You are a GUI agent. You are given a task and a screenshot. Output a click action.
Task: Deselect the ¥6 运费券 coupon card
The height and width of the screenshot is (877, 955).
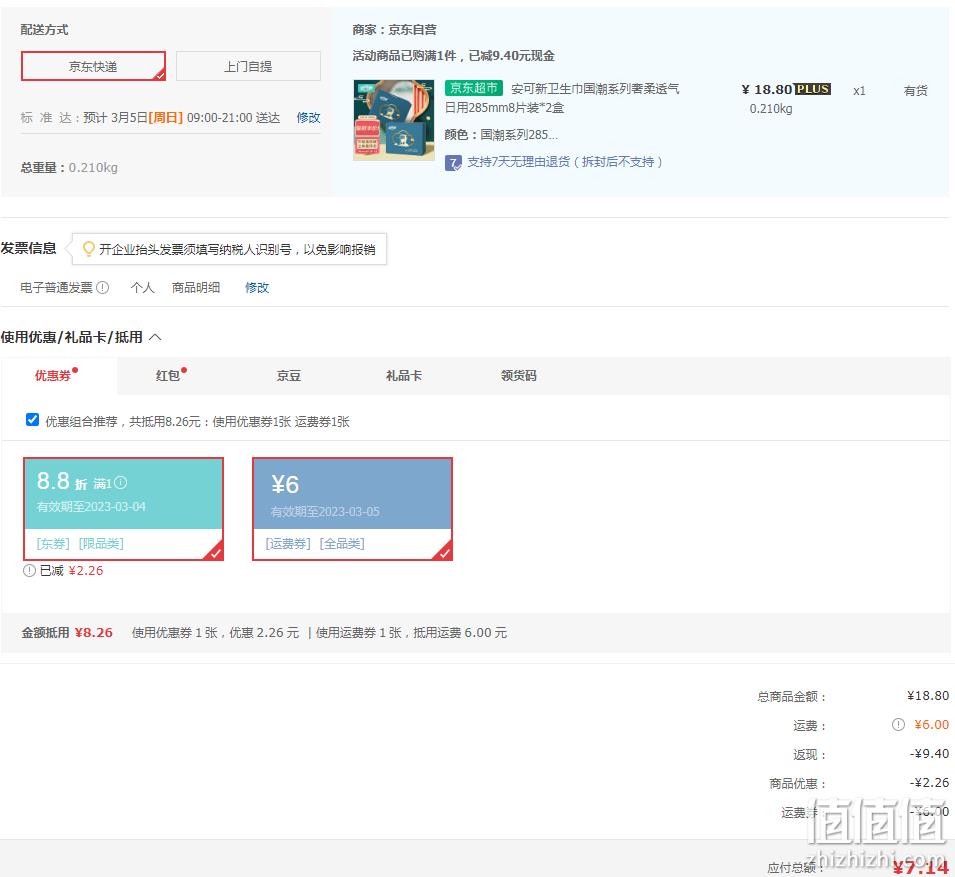353,509
